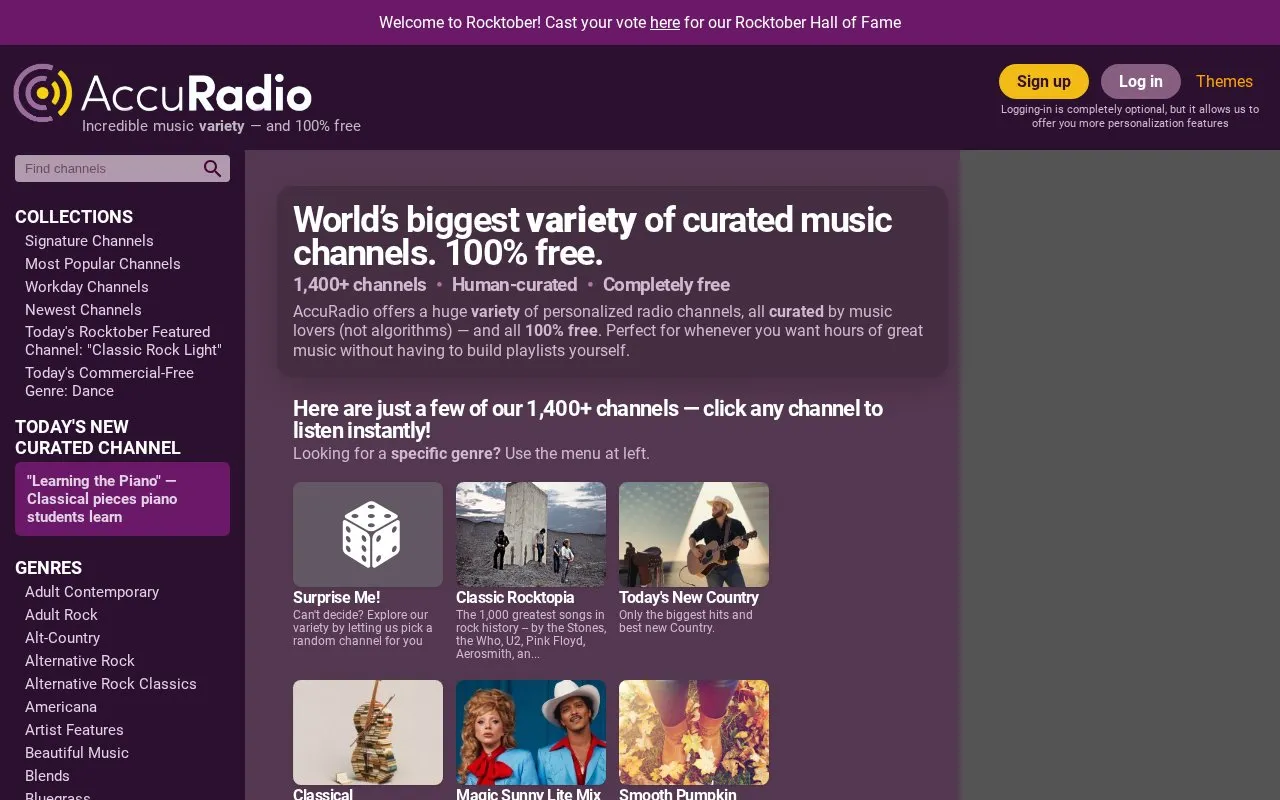The image size is (1280, 800).
Task: Click the Classical channel violin thumbnail
Action: (368, 732)
